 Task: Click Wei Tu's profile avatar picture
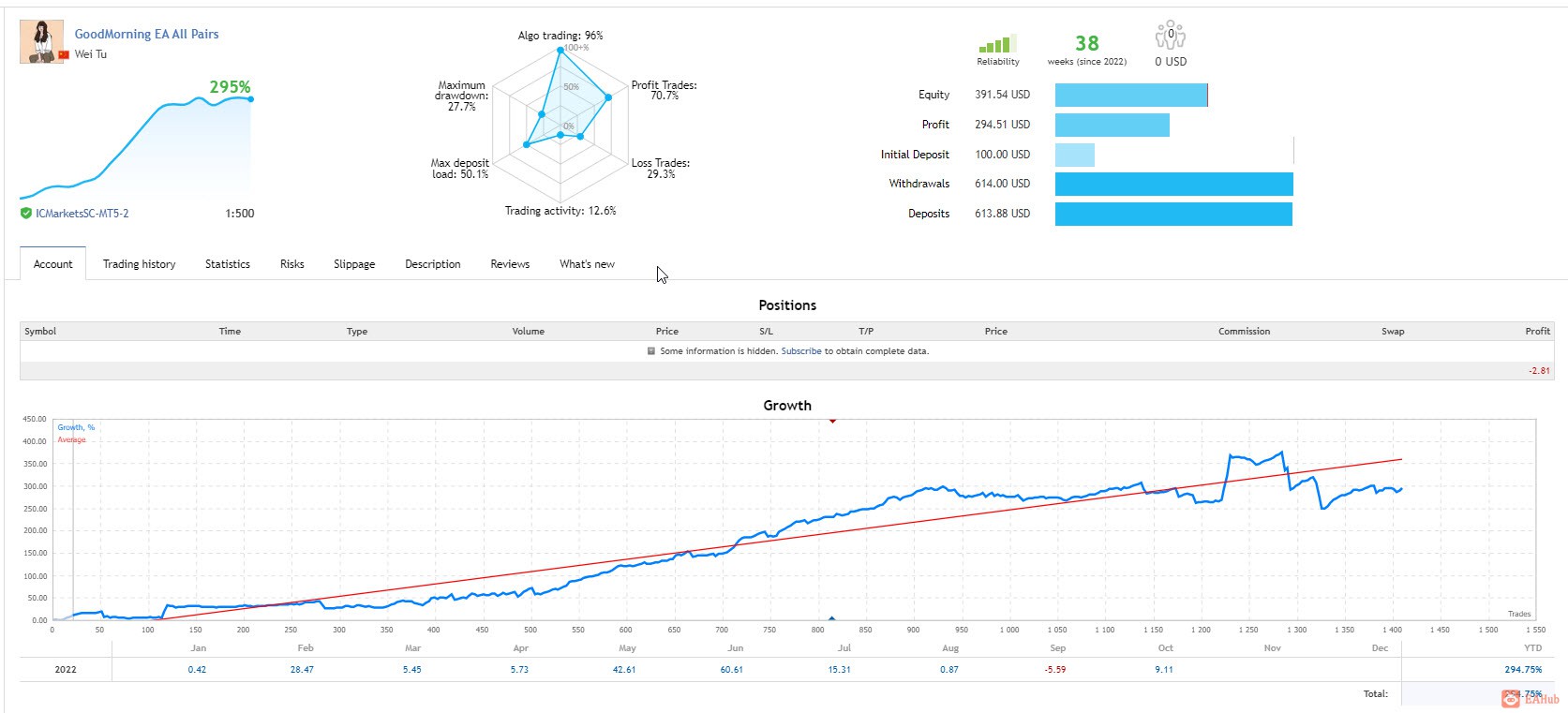click(42, 42)
